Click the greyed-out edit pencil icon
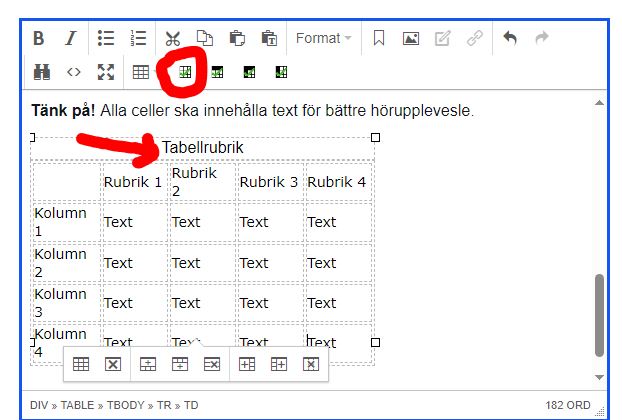The image size is (622, 420). [x=443, y=38]
